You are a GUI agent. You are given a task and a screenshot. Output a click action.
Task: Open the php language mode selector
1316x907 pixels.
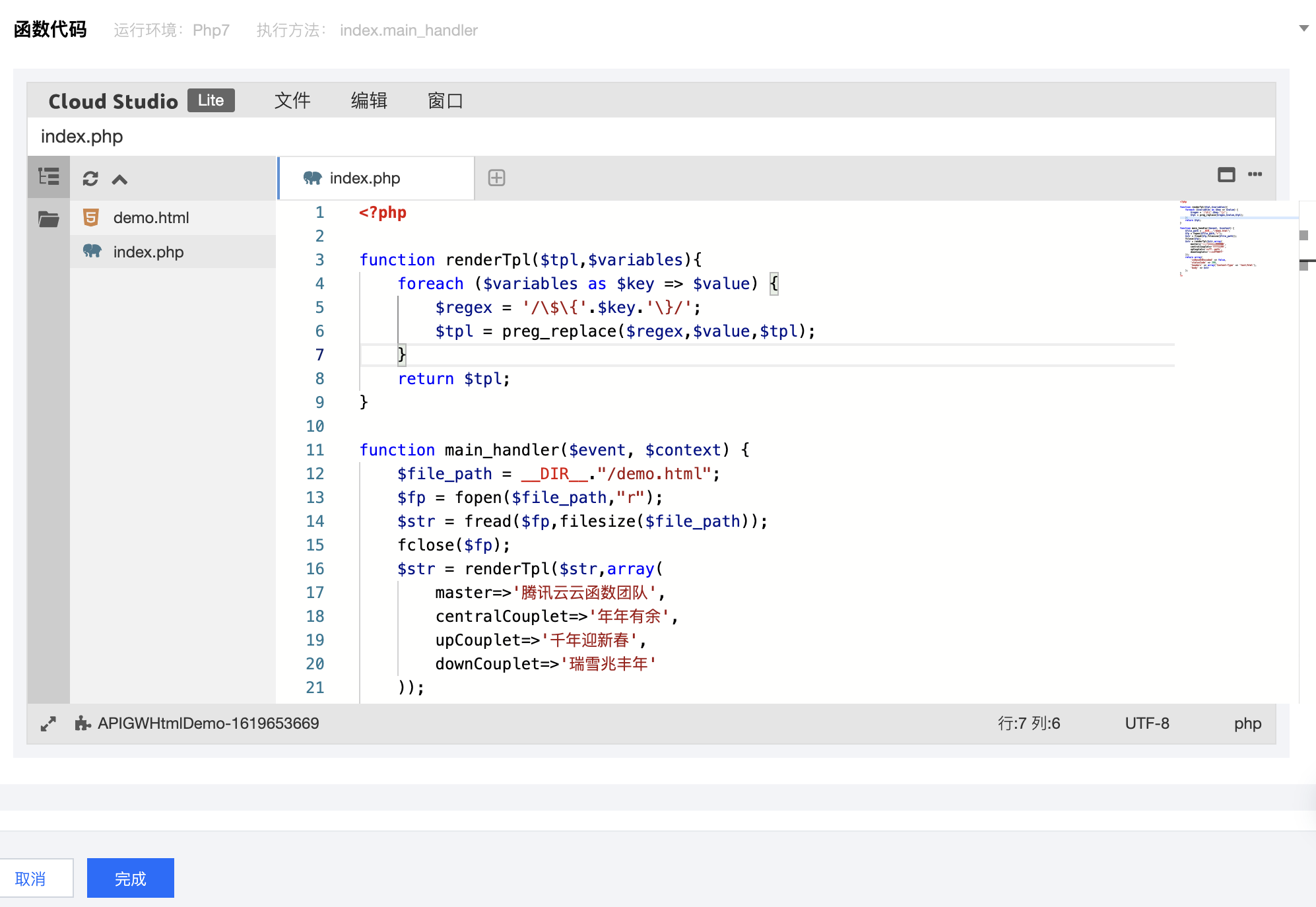pos(1247,723)
